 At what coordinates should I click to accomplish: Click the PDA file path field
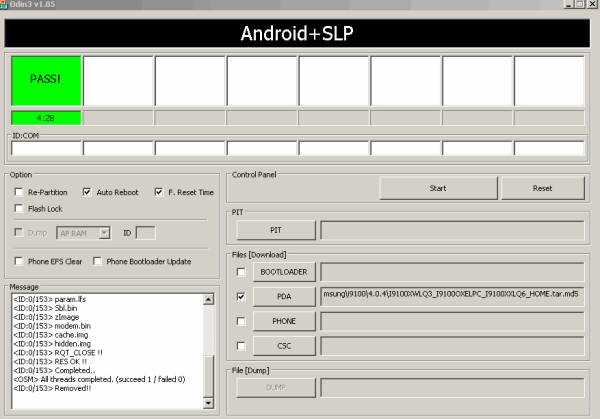pos(452,296)
